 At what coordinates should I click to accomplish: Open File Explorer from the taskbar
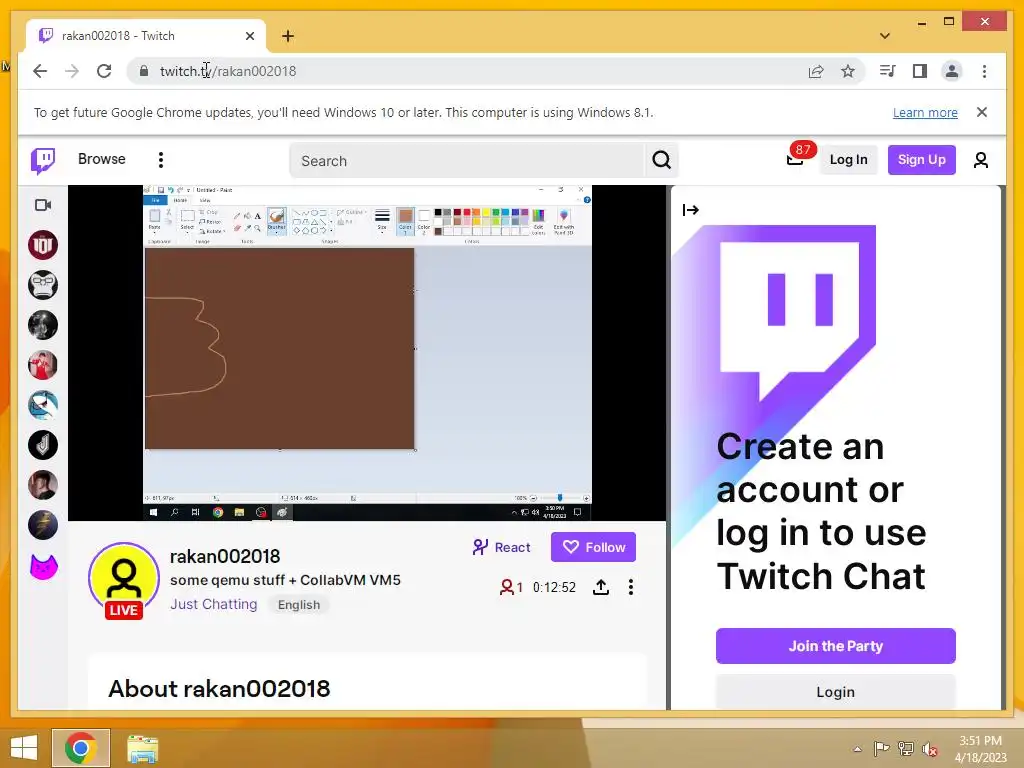pyautogui.click(x=142, y=748)
